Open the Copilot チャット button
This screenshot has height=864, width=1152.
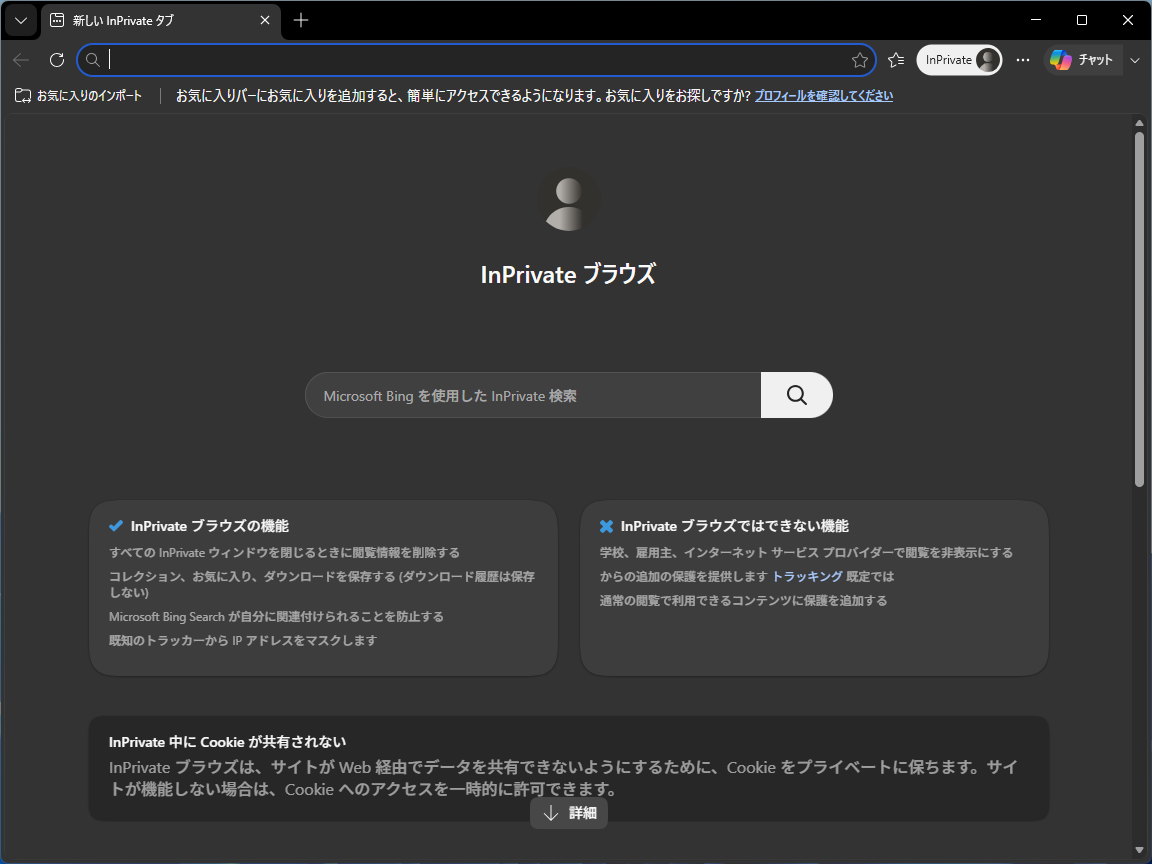1081,60
